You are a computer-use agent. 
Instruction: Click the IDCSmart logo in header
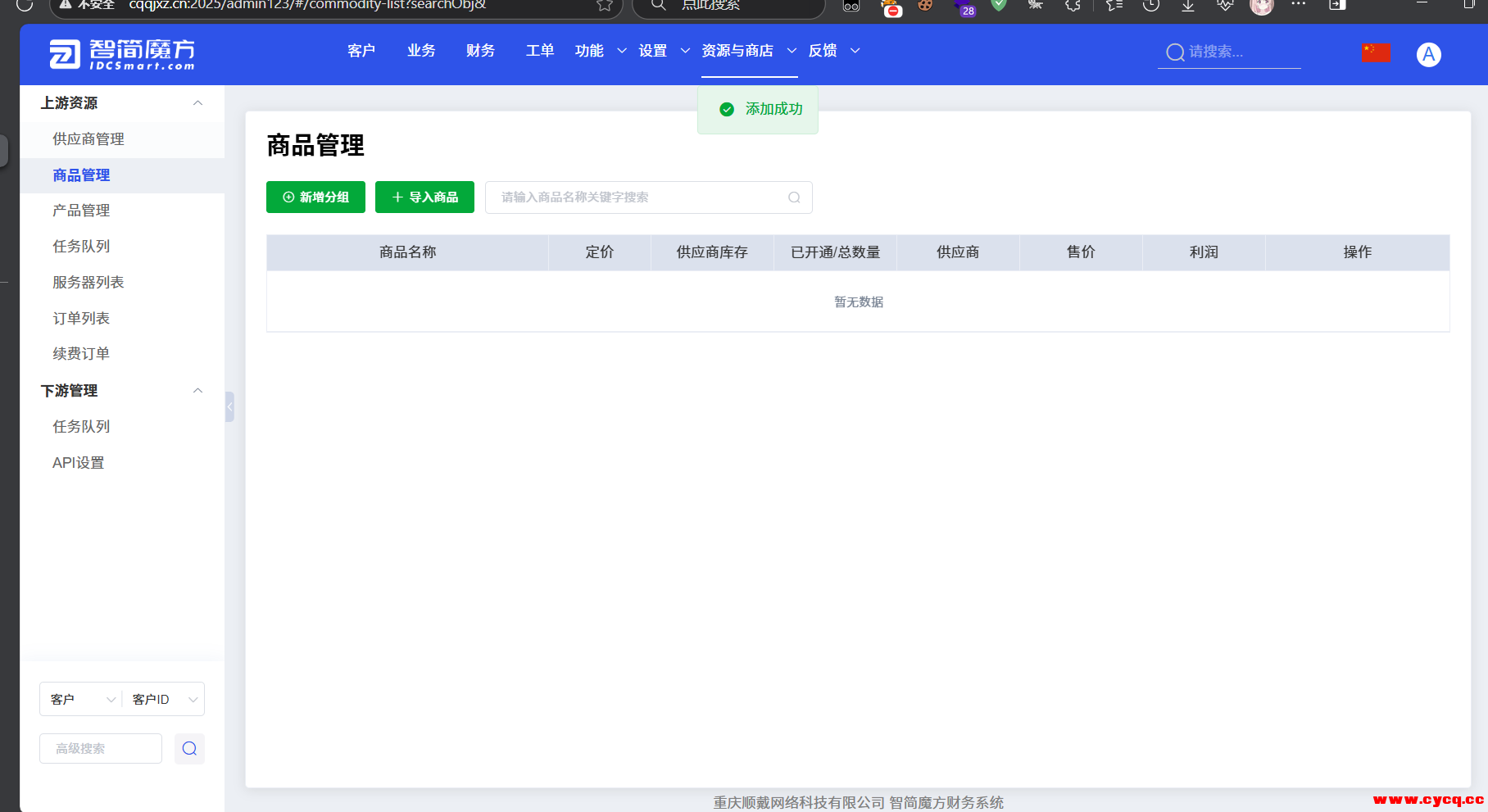(x=122, y=54)
